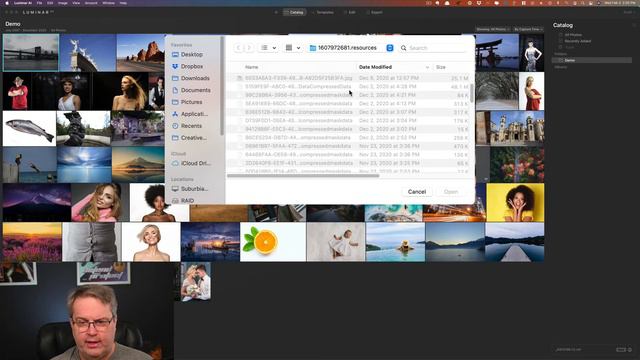This screenshot has height=360, width=640.
Task: Switch to the Templates tab in Luminar
Action: (x=322, y=12)
